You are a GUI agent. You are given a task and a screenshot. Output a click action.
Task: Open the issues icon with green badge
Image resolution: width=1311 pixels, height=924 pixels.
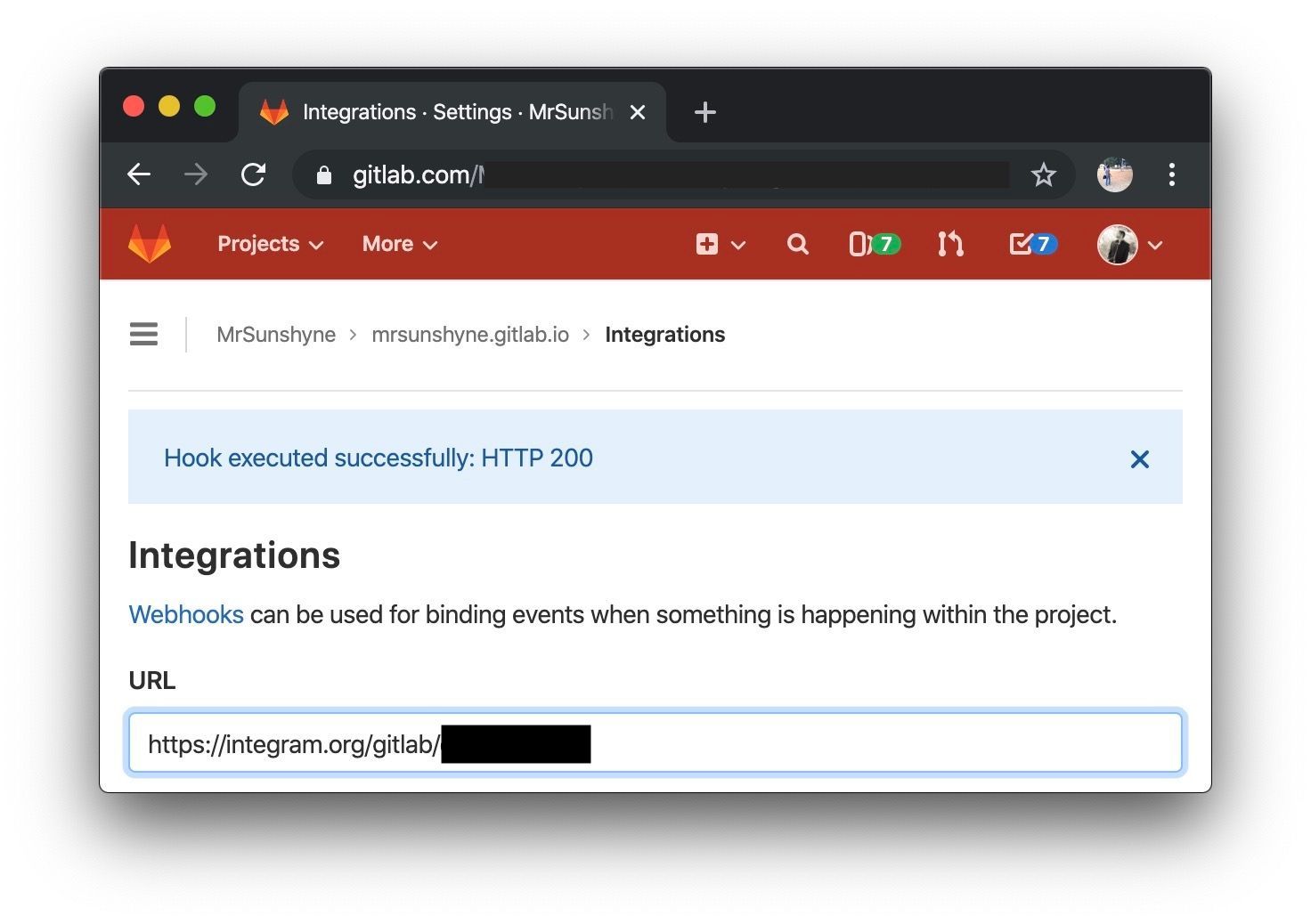click(874, 244)
